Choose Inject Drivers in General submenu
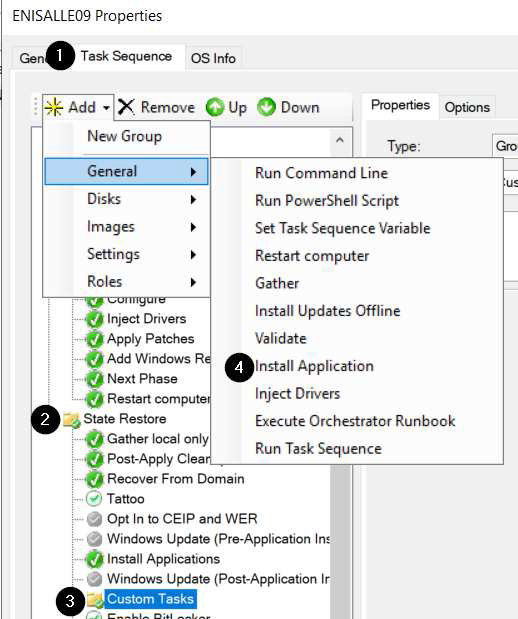Image resolution: width=518 pixels, height=619 pixels. [357, 394]
